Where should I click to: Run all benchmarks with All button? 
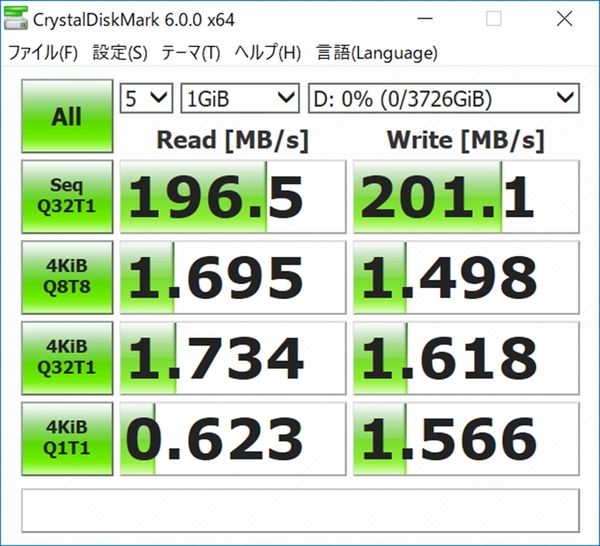pyautogui.click(x=67, y=116)
